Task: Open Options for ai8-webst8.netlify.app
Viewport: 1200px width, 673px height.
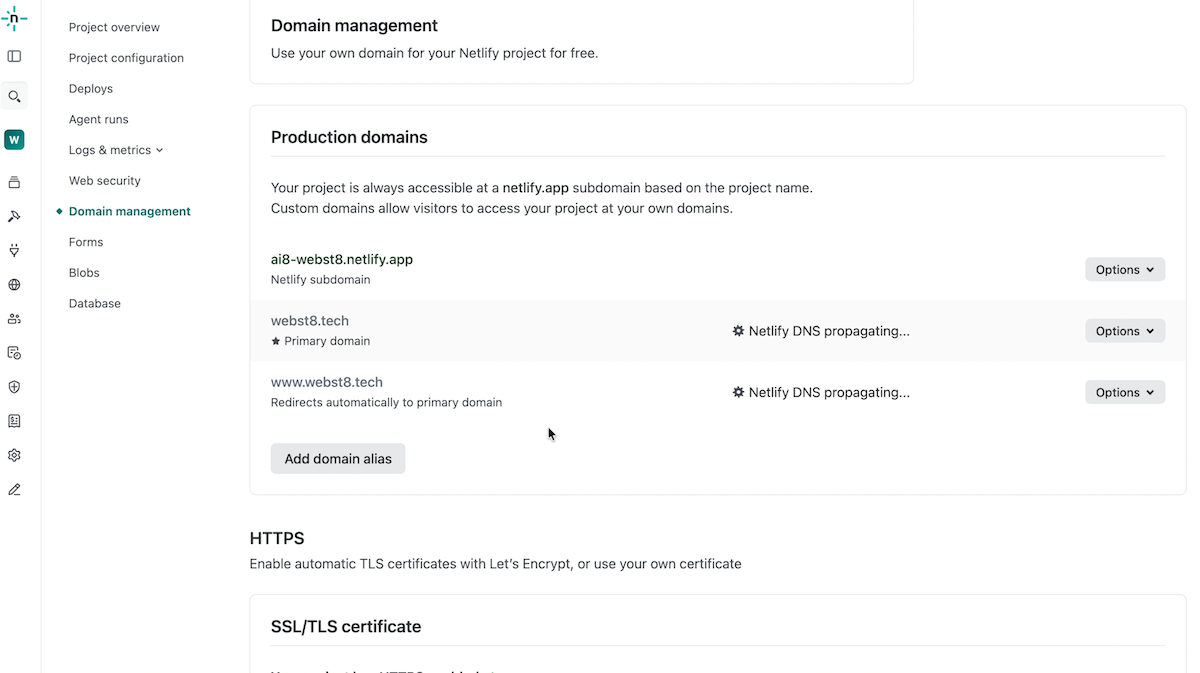Action: (1125, 270)
